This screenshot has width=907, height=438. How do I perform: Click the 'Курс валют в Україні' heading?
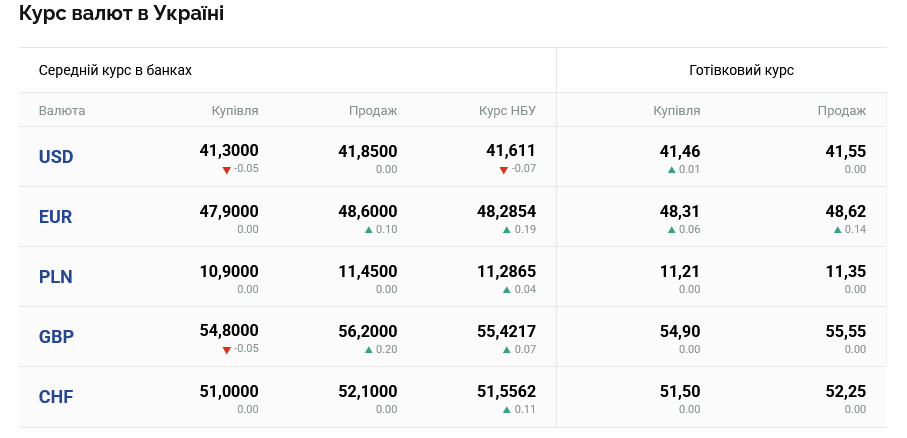click(x=121, y=14)
